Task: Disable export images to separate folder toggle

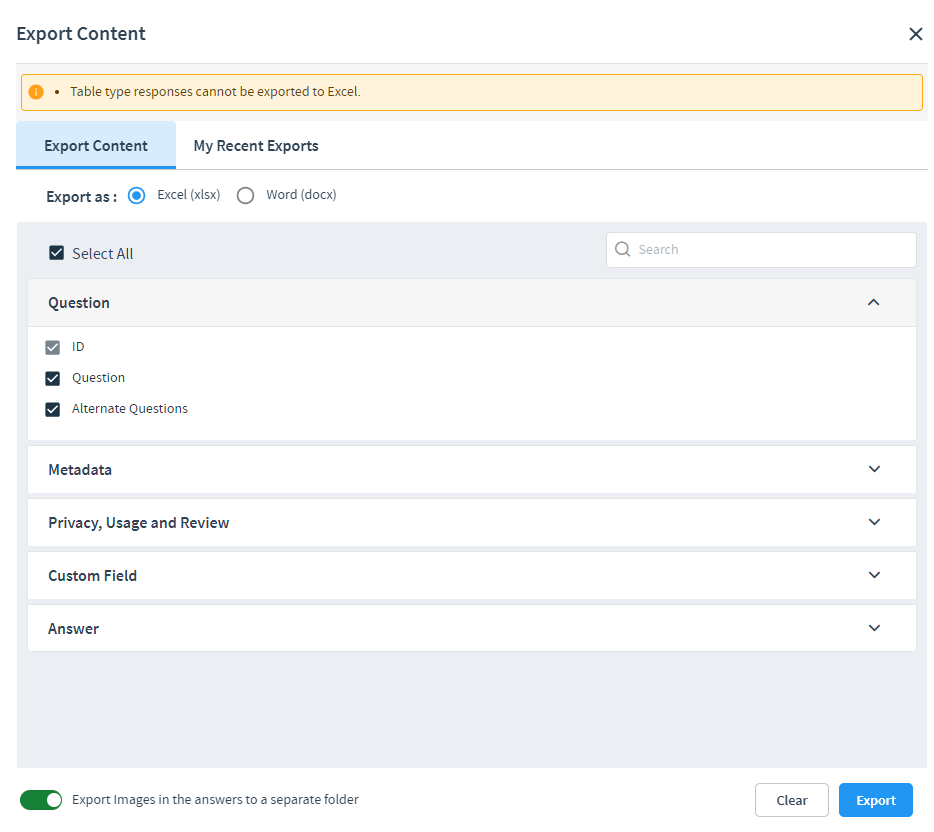Action: click(x=41, y=800)
